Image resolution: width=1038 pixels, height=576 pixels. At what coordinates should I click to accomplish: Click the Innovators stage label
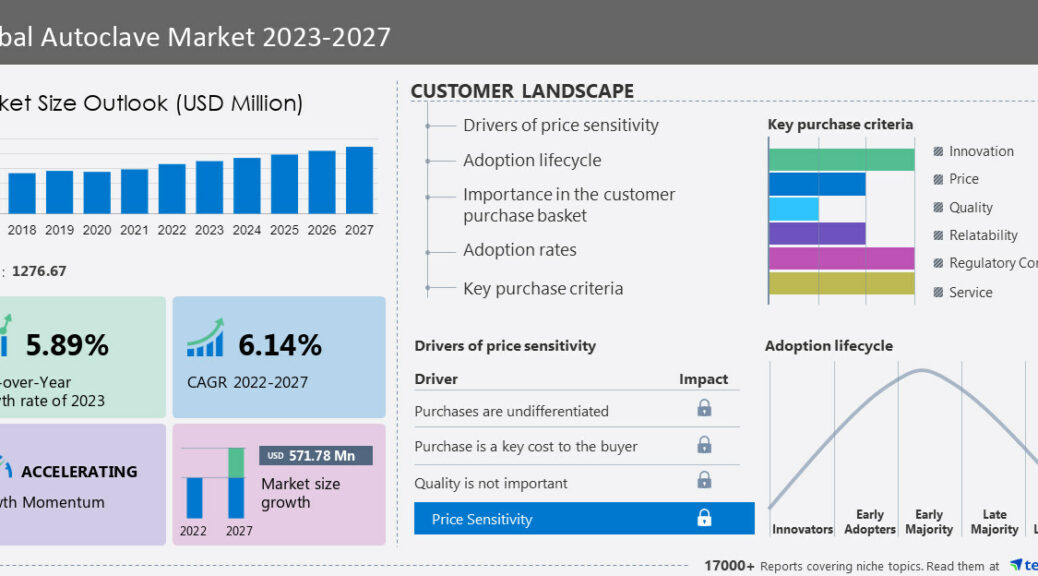[802, 529]
